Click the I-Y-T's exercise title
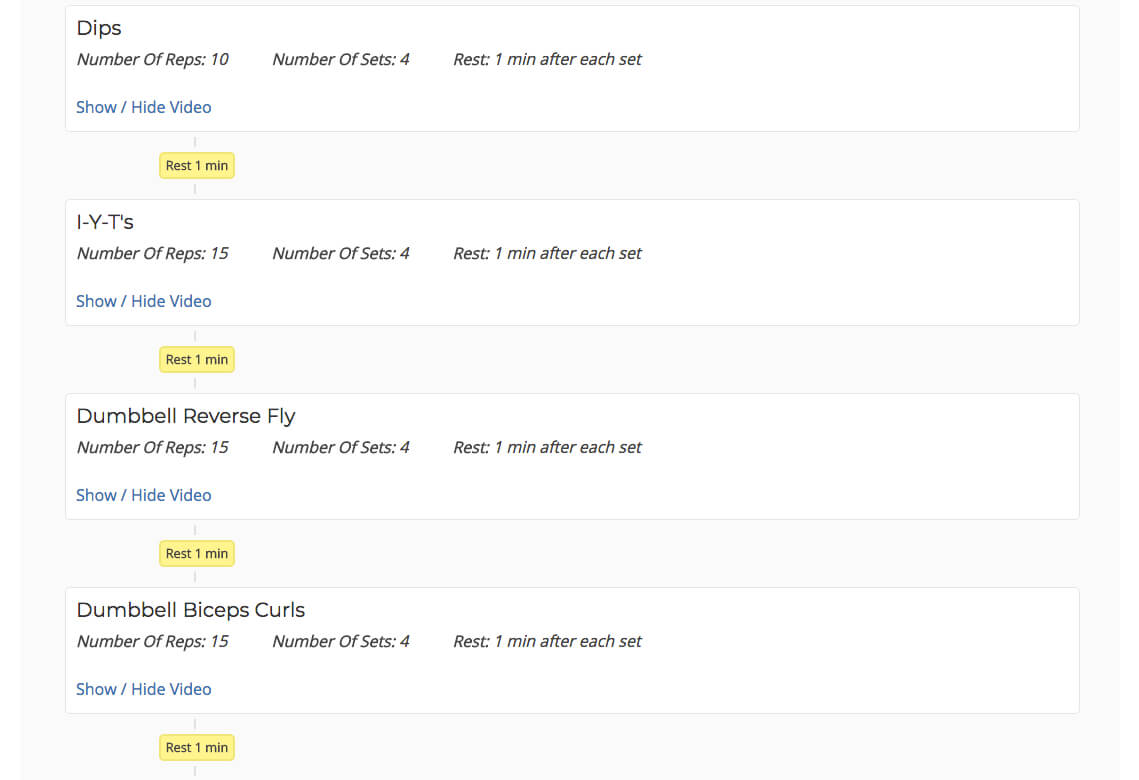 click(105, 222)
